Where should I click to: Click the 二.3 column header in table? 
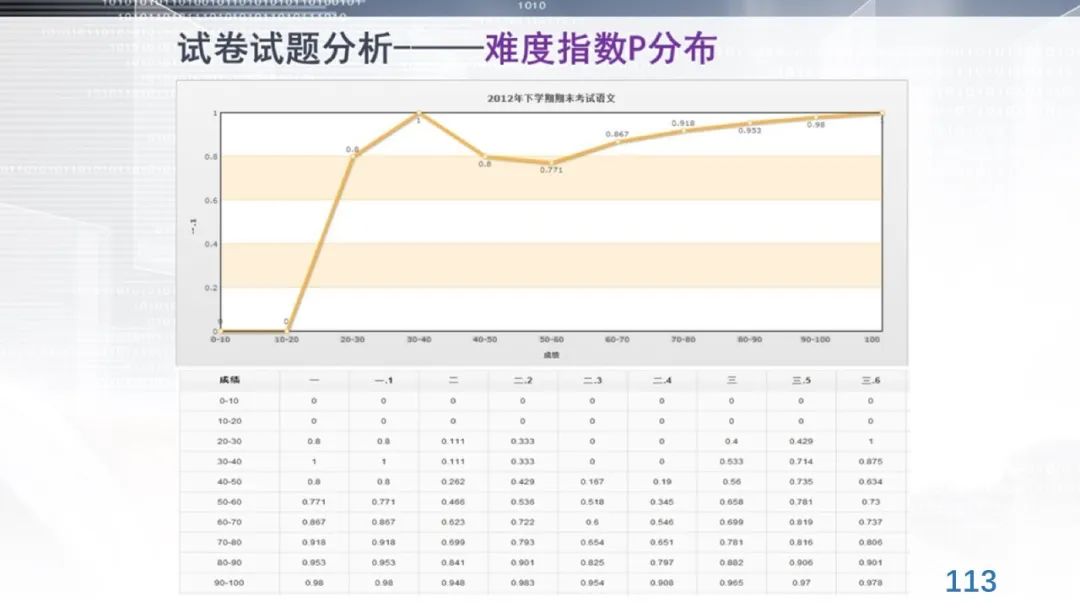[592, 380]
